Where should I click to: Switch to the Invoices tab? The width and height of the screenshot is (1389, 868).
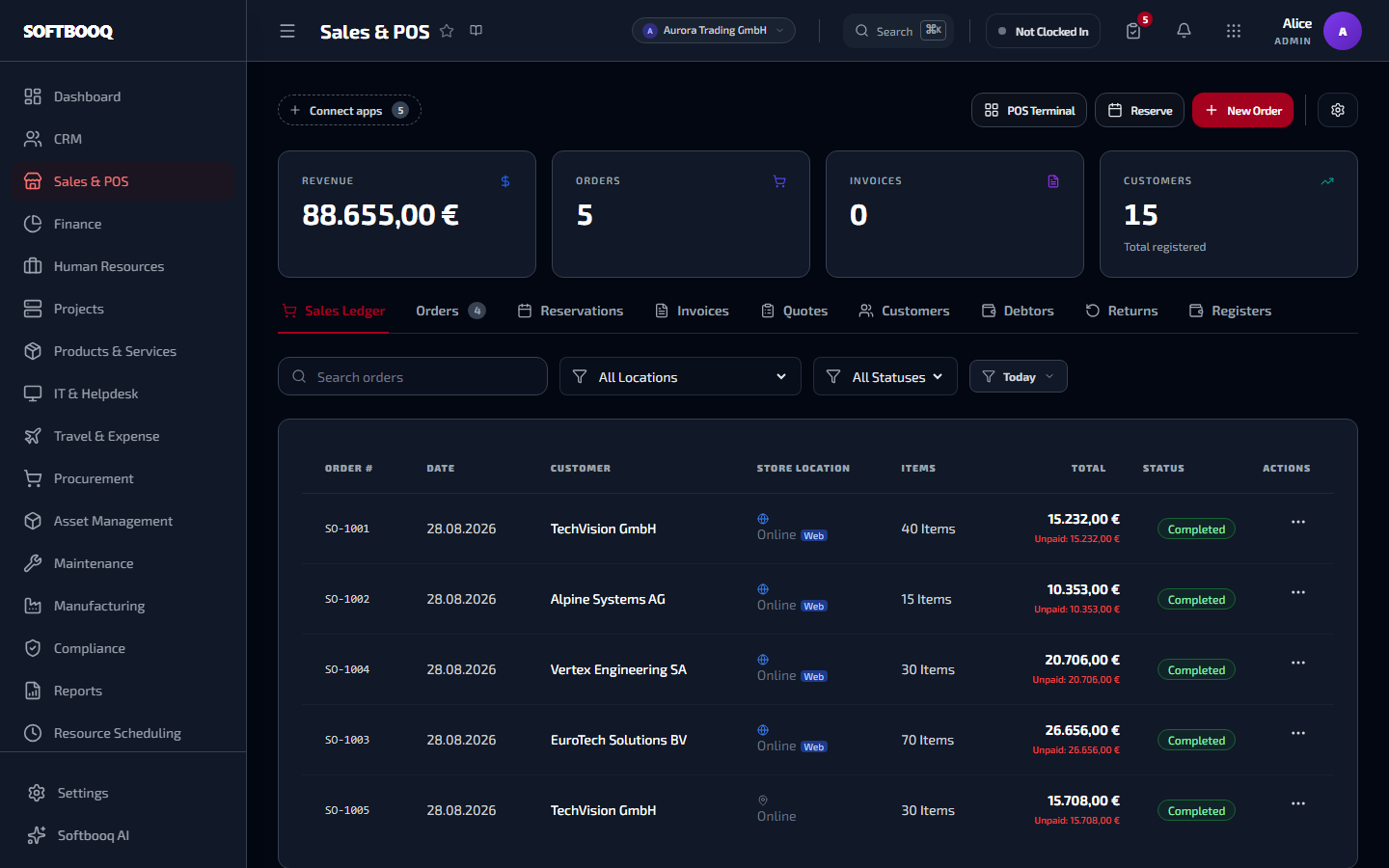point(692,311)
